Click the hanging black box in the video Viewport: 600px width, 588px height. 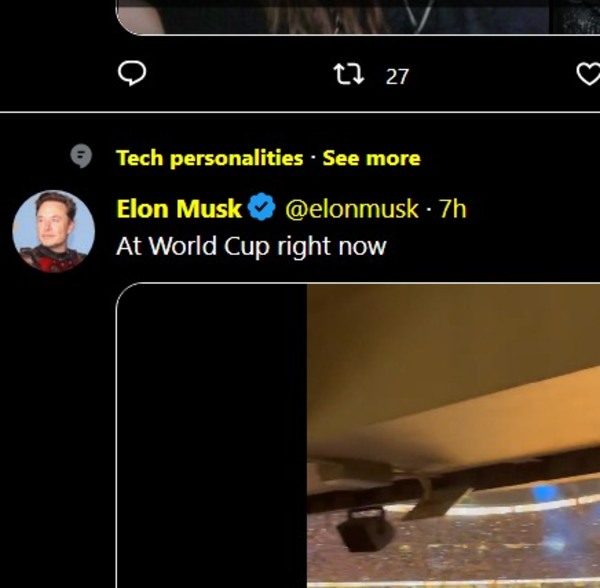coord(366,529)
